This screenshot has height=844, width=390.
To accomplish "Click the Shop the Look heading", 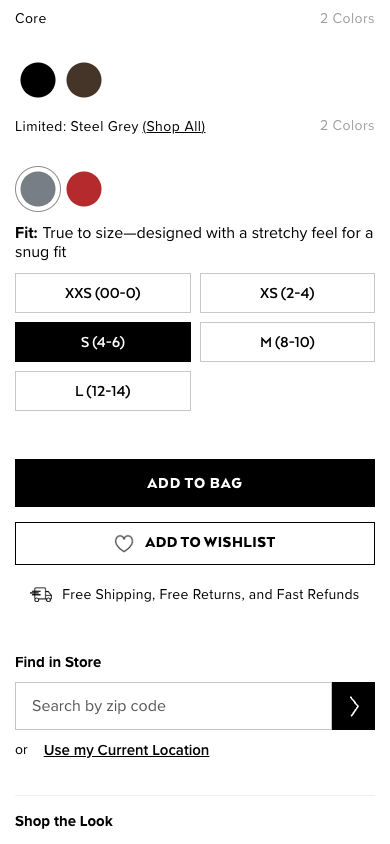I will pos(64,821).
